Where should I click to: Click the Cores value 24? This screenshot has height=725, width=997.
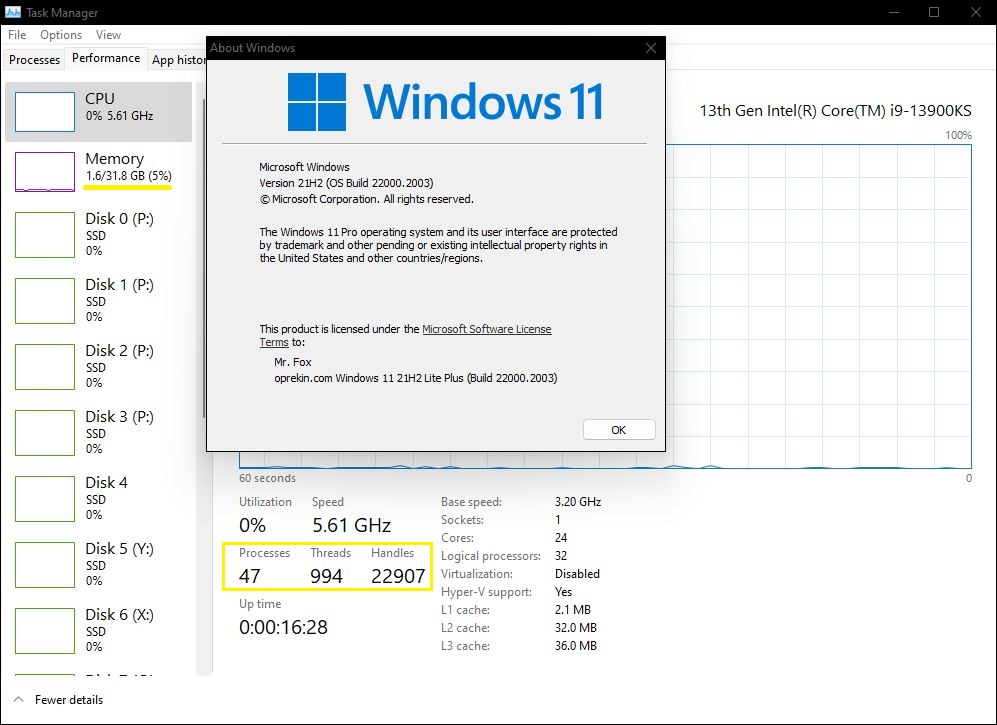[561, 538]
